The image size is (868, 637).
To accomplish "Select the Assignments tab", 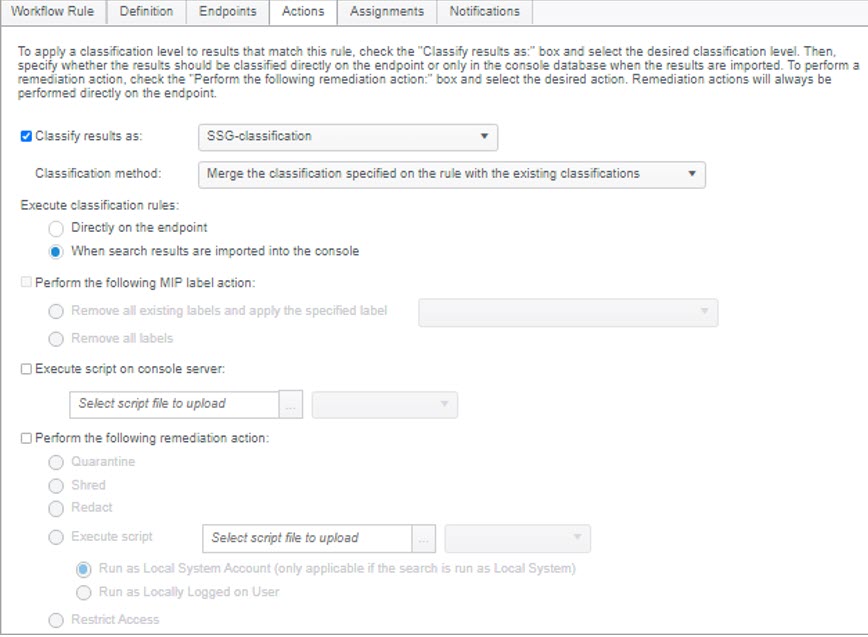I will point(387,12).
